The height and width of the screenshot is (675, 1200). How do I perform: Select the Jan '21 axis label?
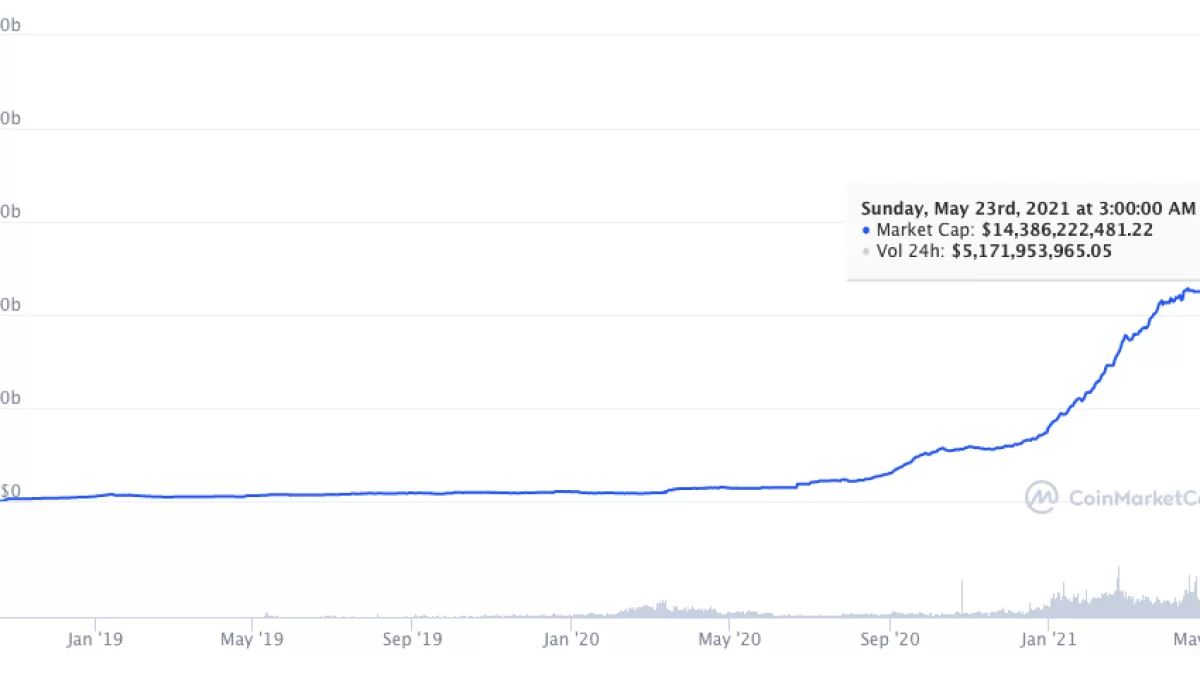coord(1047,638)
